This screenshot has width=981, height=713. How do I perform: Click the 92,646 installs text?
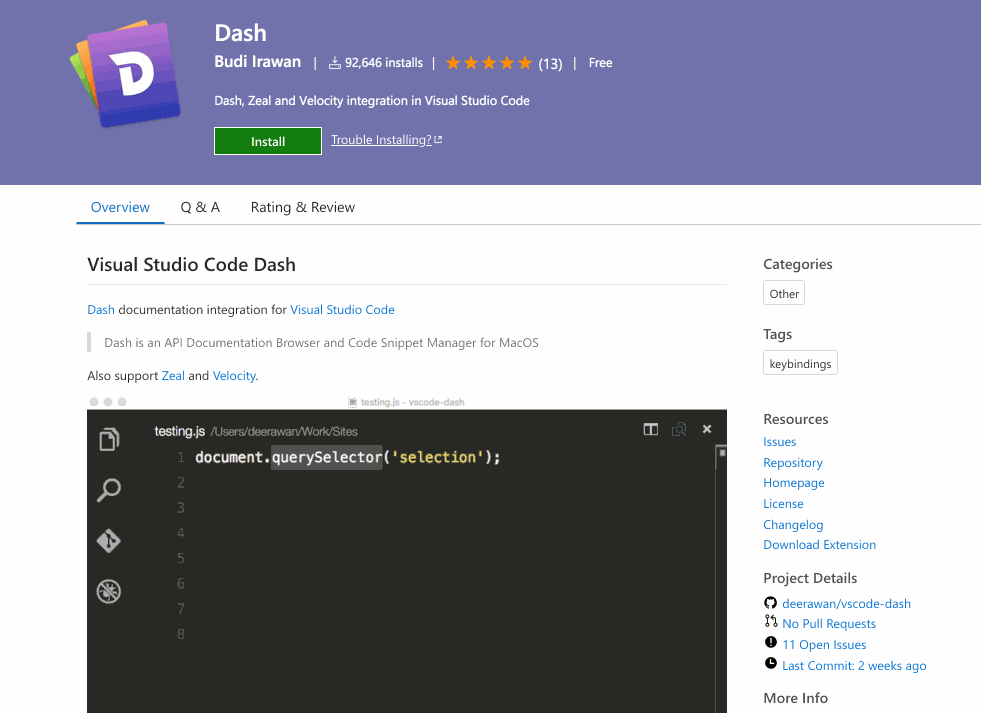tap(384, 63)
